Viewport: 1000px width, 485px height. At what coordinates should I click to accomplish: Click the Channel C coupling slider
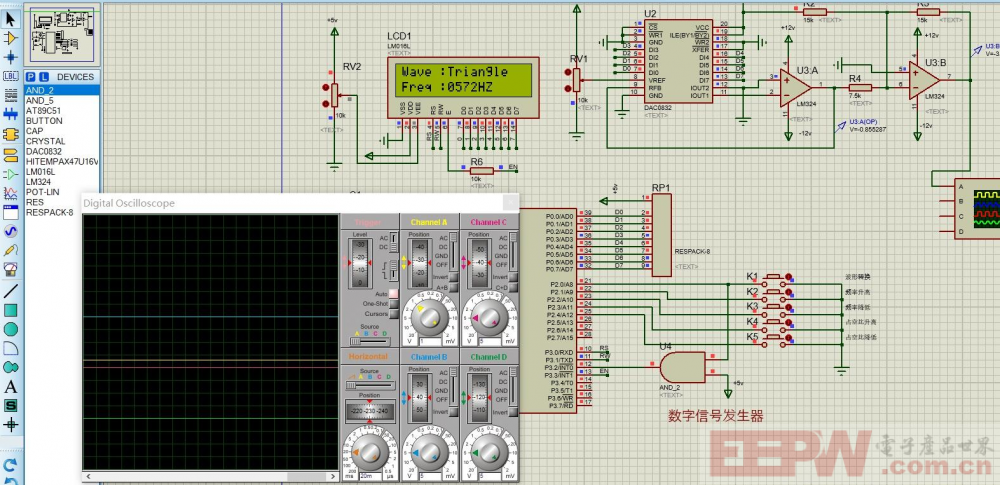513,250
